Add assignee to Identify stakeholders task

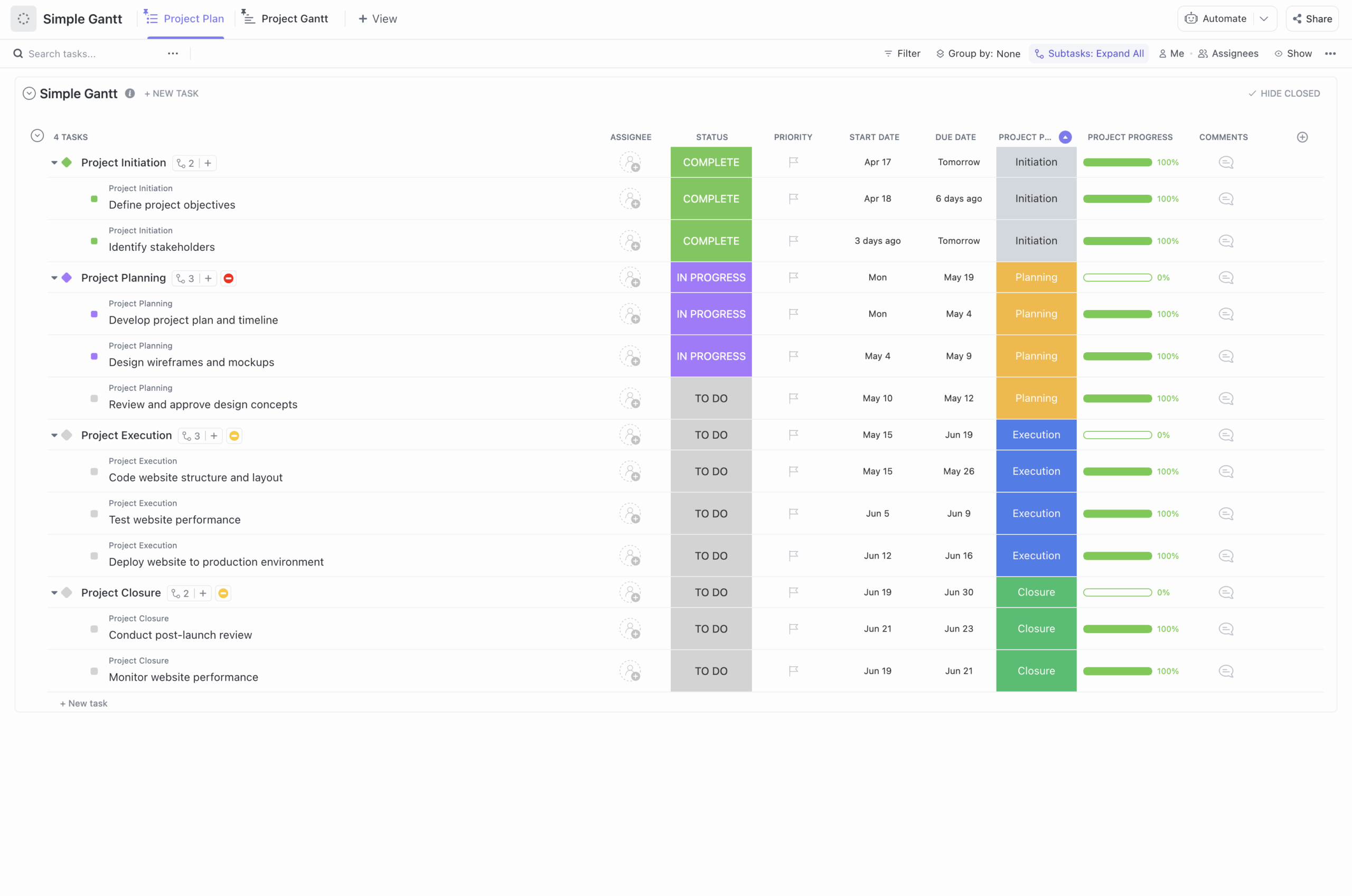[630, 241]
